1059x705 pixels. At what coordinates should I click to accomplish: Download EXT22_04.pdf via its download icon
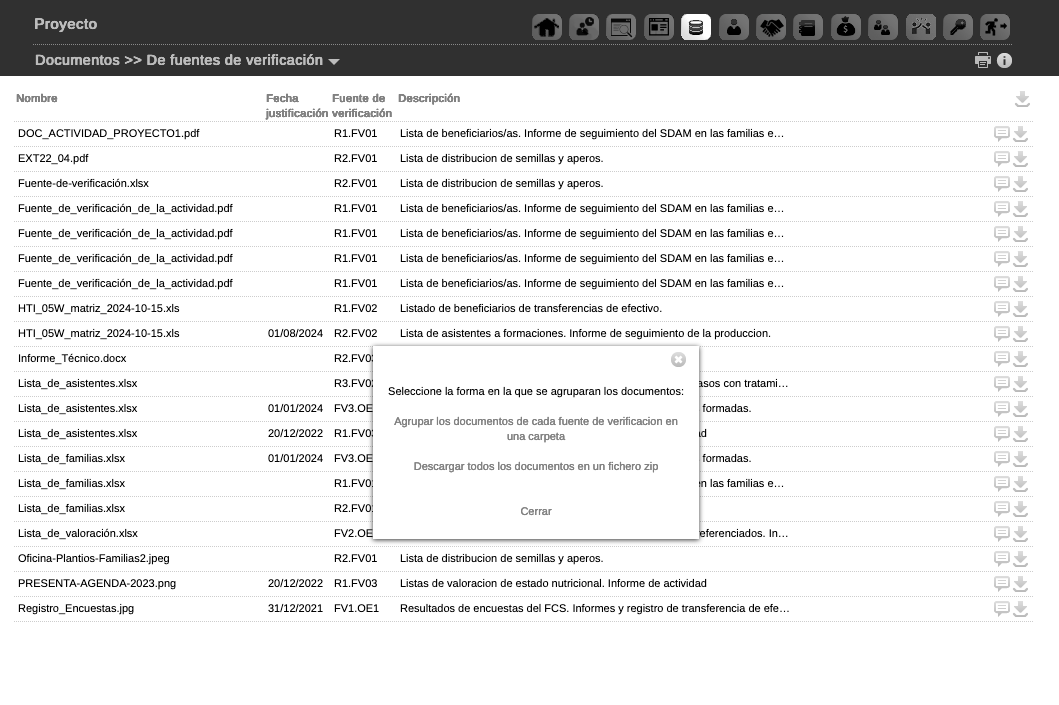(x=1020, y=157)
